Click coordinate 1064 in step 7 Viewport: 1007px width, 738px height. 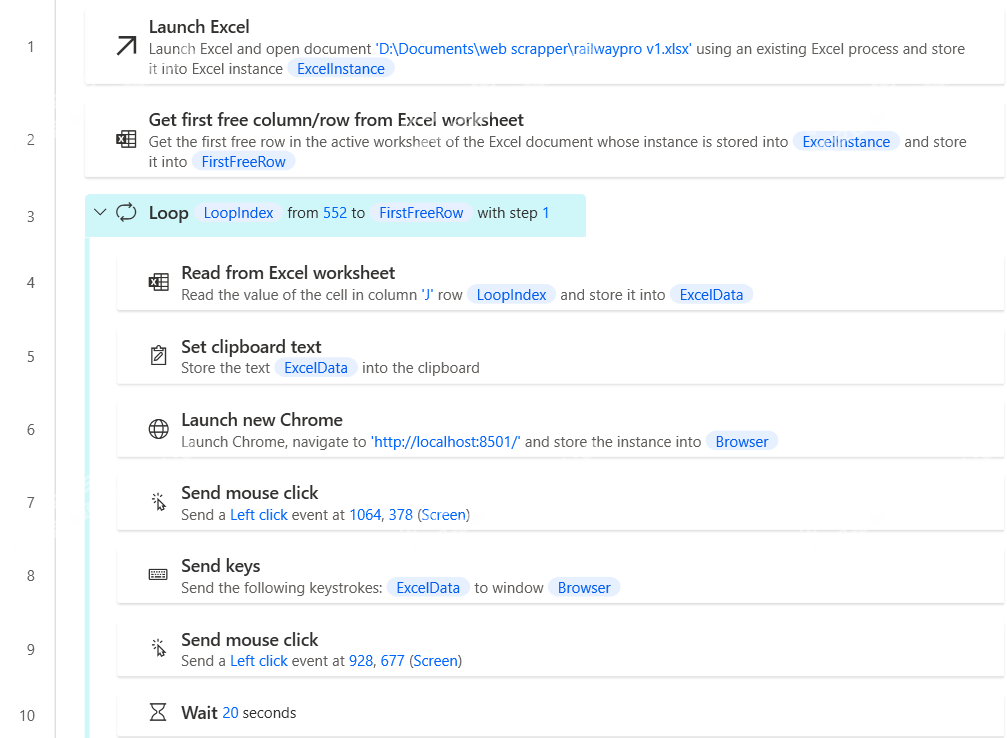tap(365, 515)
